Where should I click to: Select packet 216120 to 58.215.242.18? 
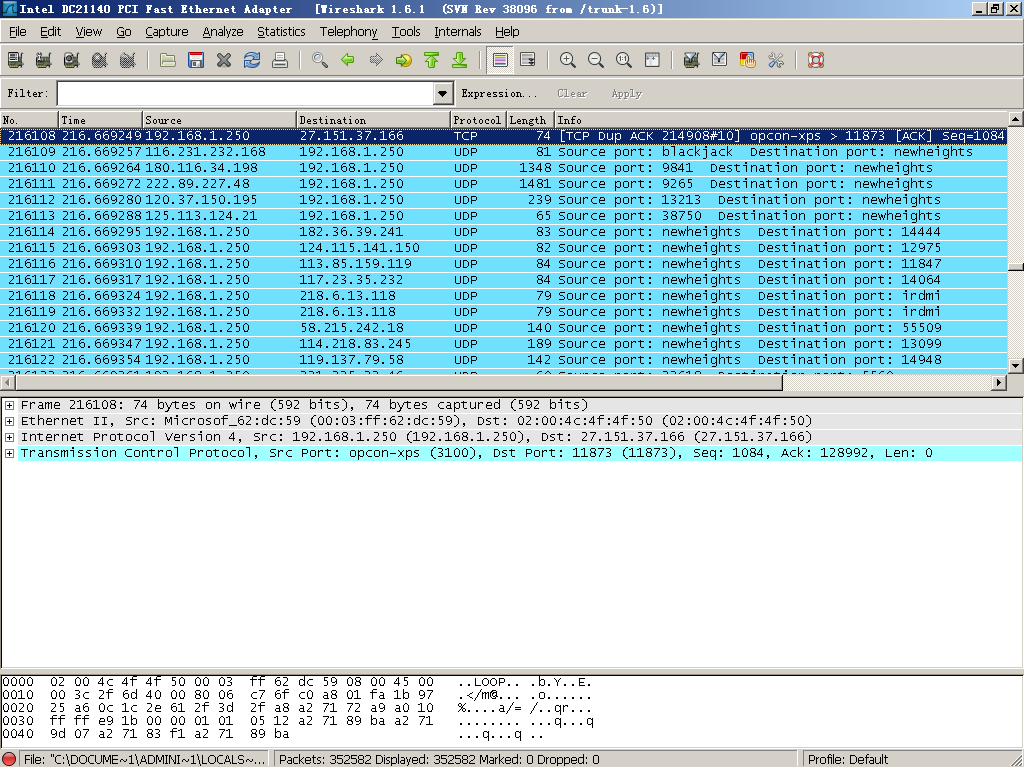pos(504,328)
